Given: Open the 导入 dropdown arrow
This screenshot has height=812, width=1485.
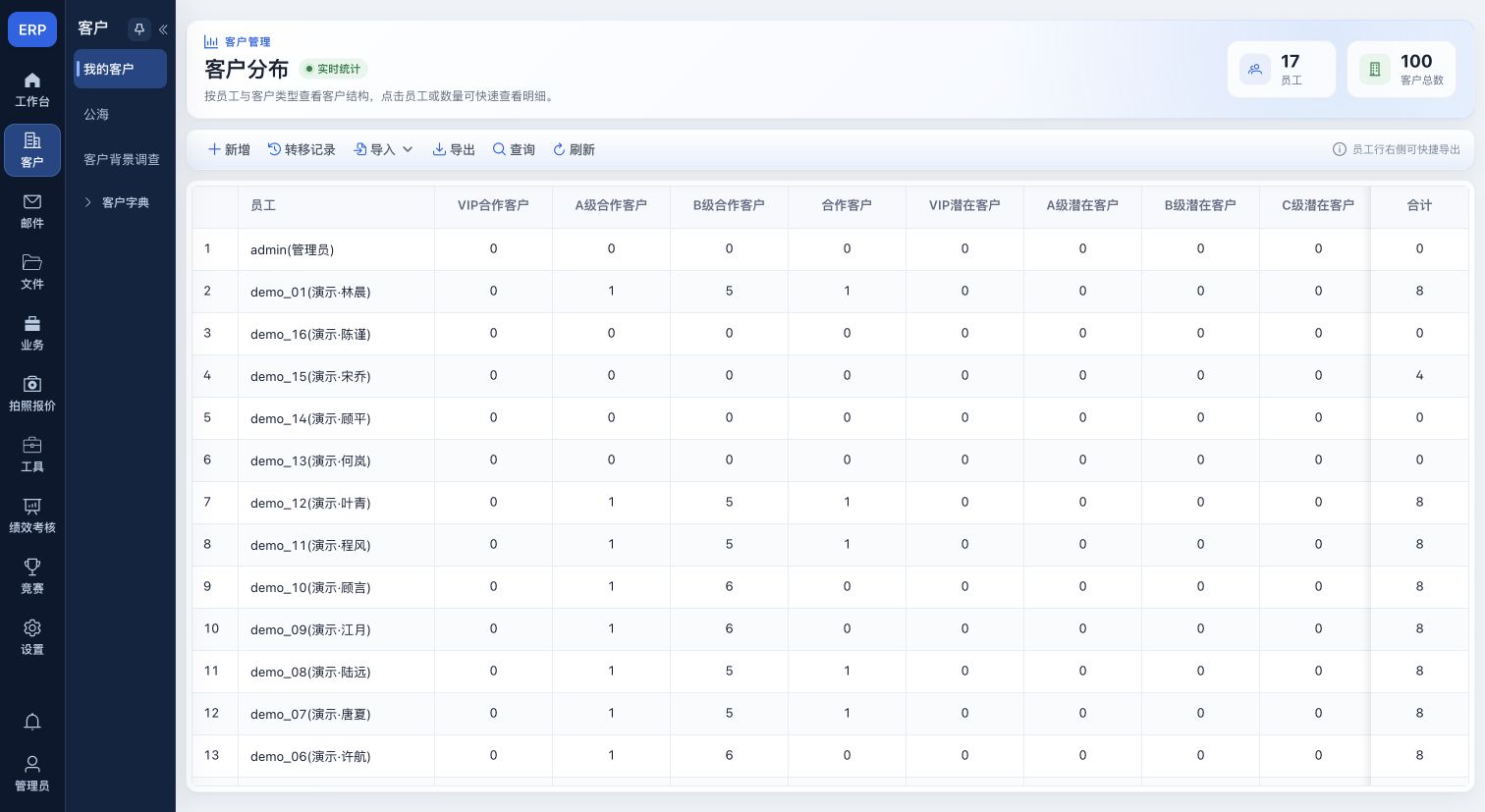Looking at the screenshot, I should [408, 149].
